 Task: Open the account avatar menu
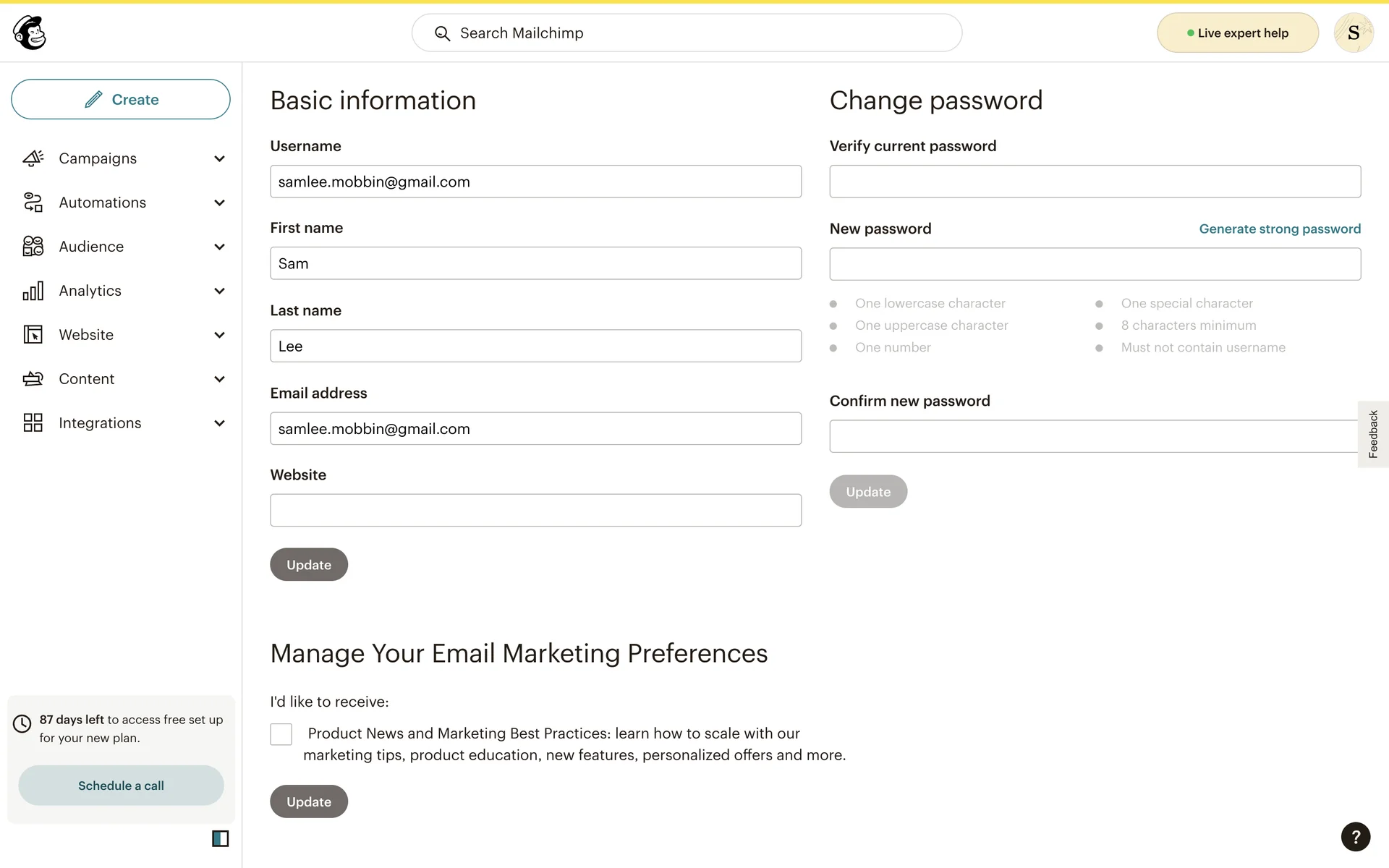tap(1353, 33)
